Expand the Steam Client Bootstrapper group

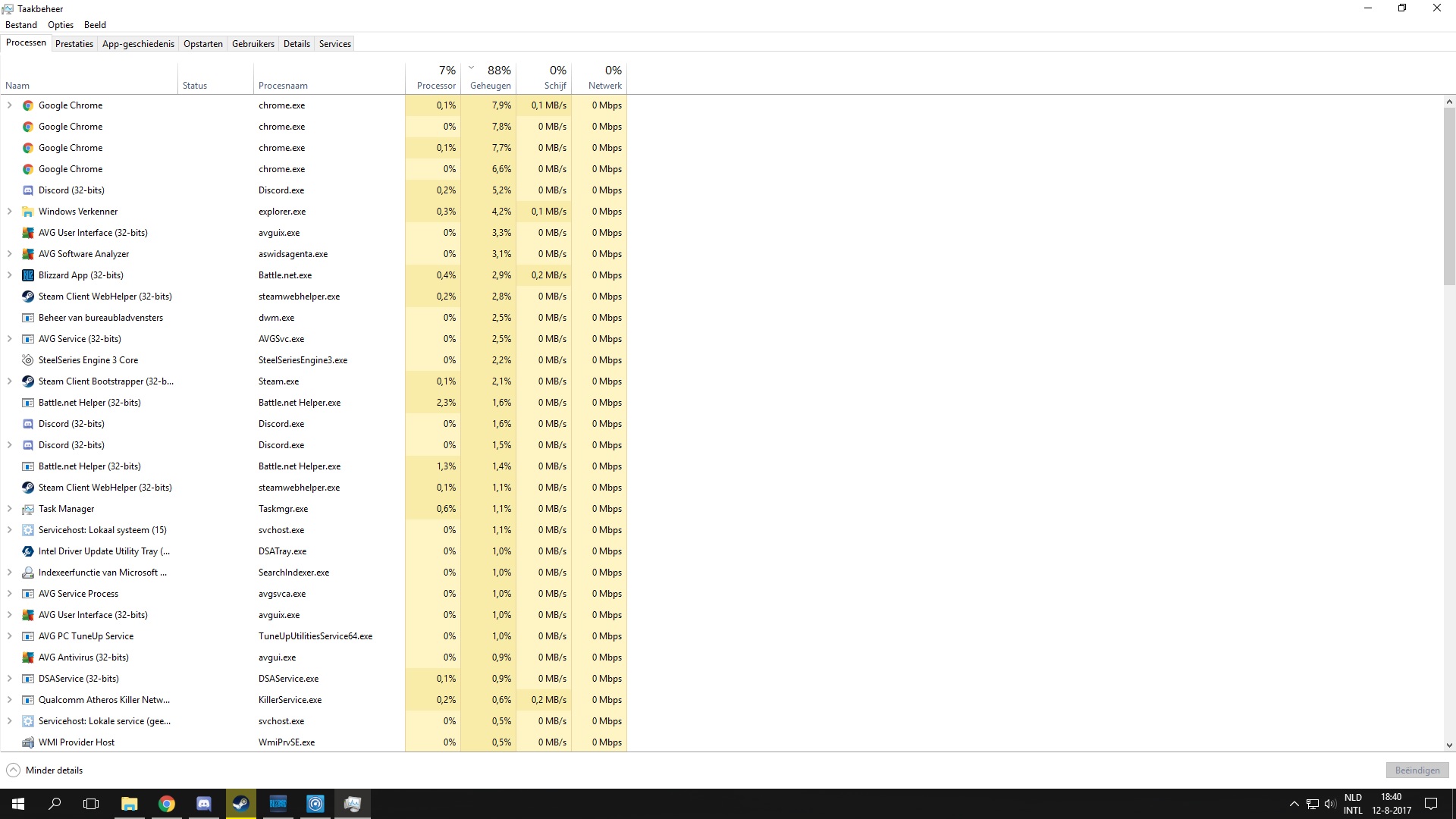(x=9, y=381)
